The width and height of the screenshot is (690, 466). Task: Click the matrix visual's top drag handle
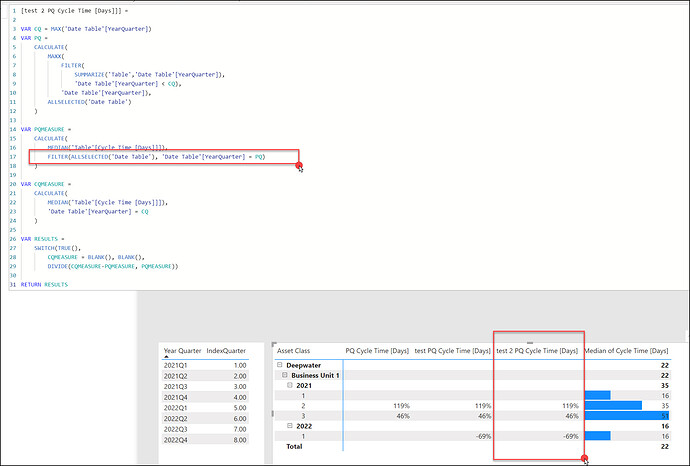530,342
